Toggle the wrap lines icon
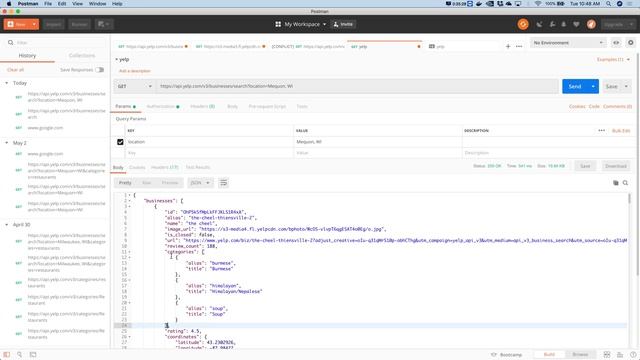The image size is (640, 360). click(x=223, y=183)
